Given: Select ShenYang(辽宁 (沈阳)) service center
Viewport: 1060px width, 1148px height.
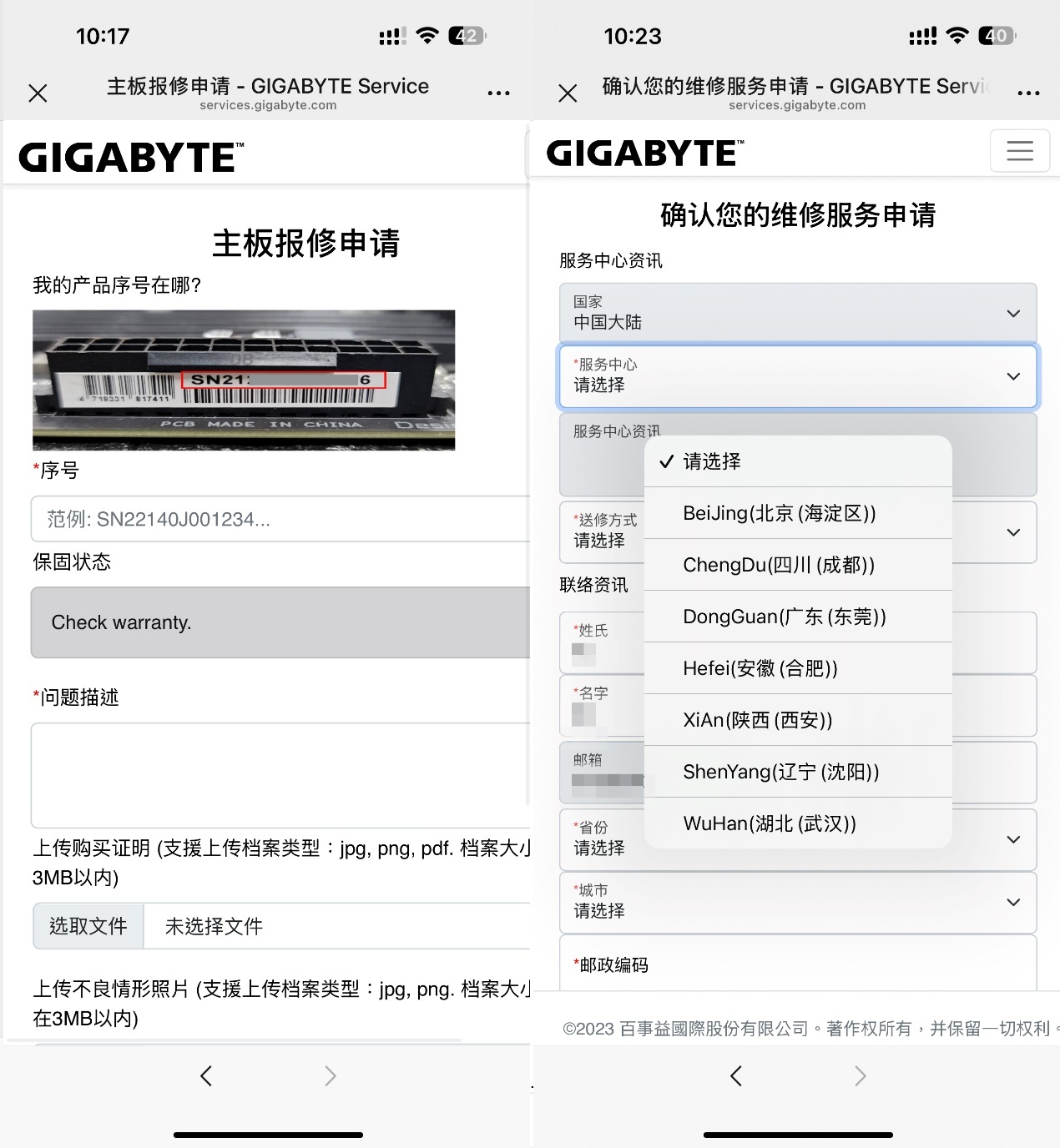Looking at the screenshot, I should pyautogui.click(x=798, y=772).
